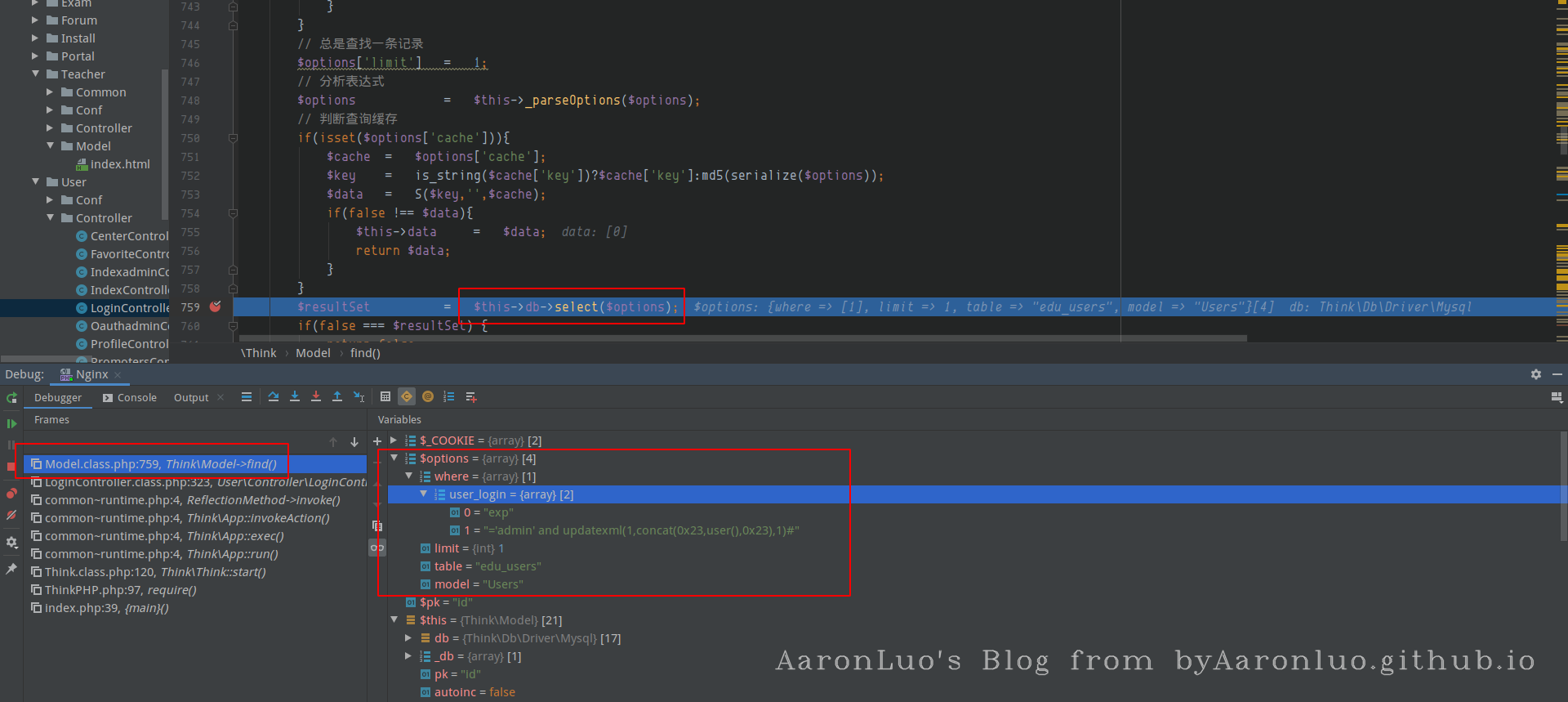Expand the $_COOKIE array variable
Screen dimensions: 1568x702
(x=394, y=440)
